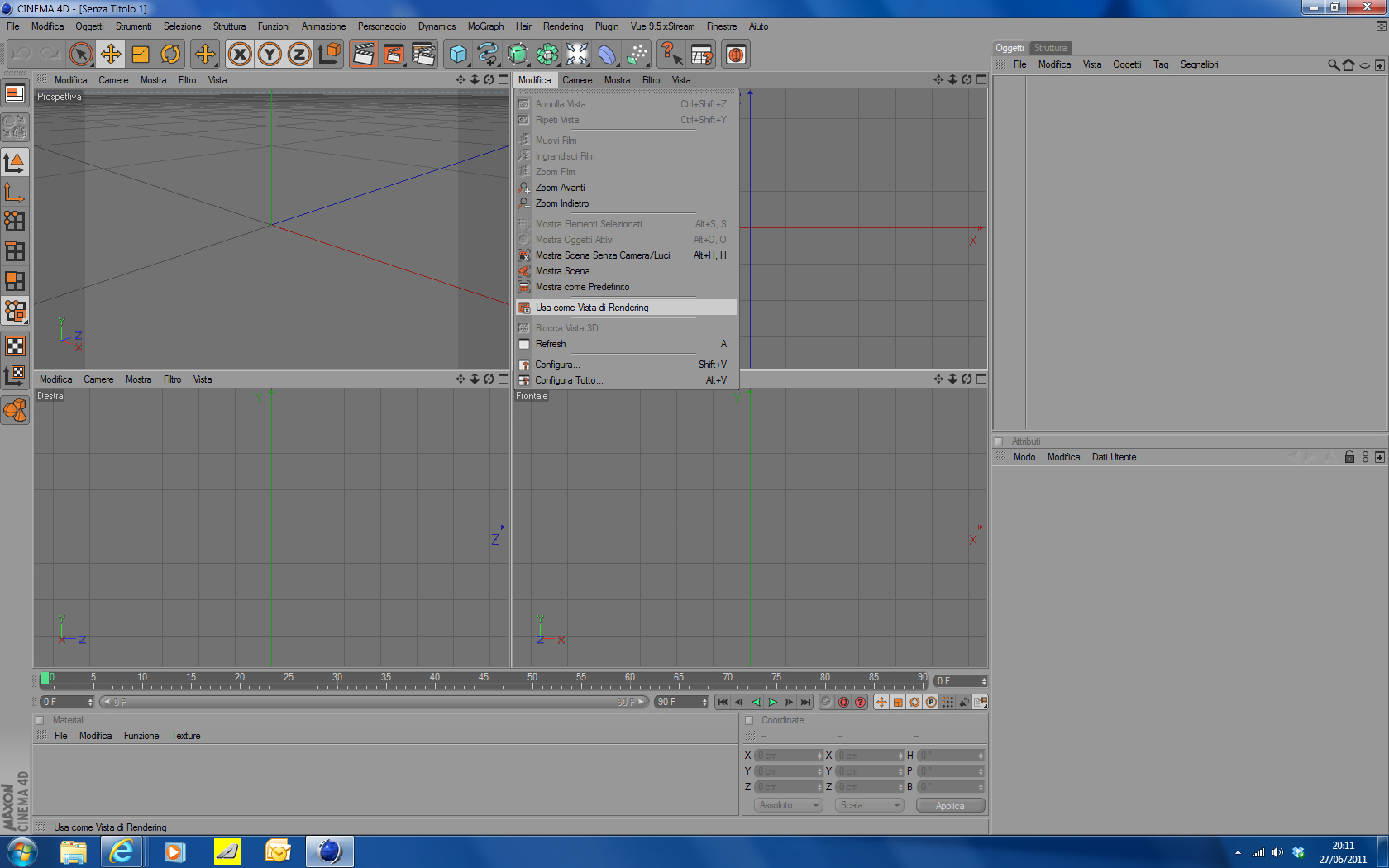Image resolution: width=1389 pixels, height=868 pixels.
Task: Select the points mode tool in left palette
Action: click(15, 222)
